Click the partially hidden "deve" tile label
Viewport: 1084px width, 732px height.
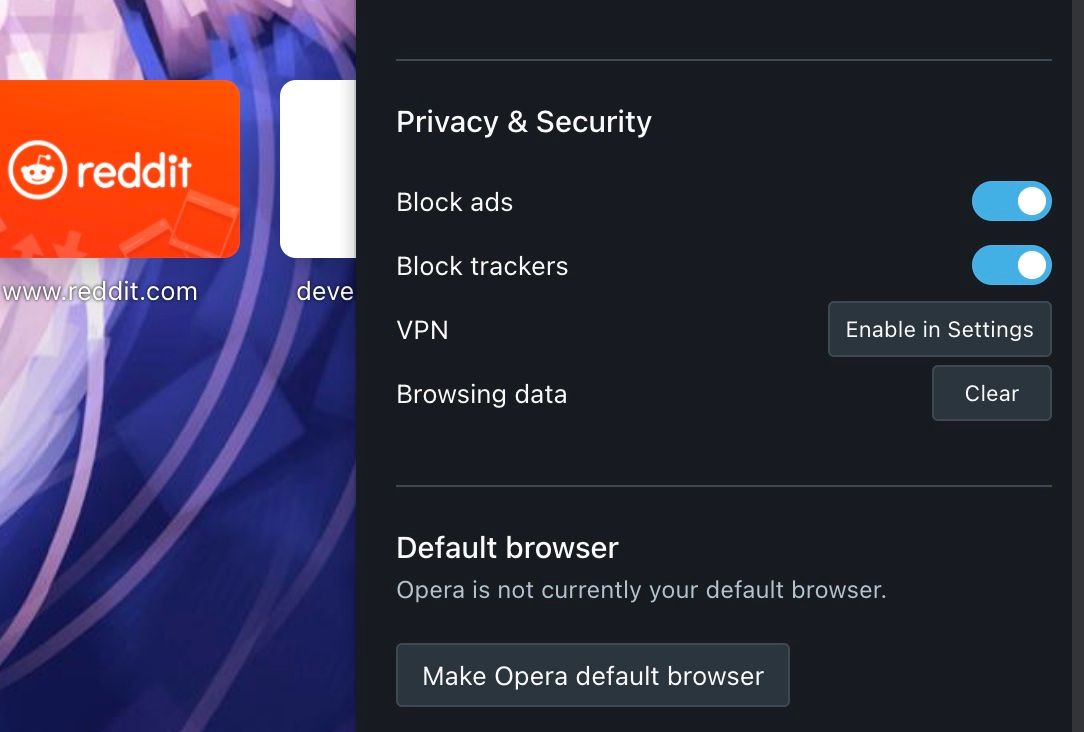[x=325, y=292]
